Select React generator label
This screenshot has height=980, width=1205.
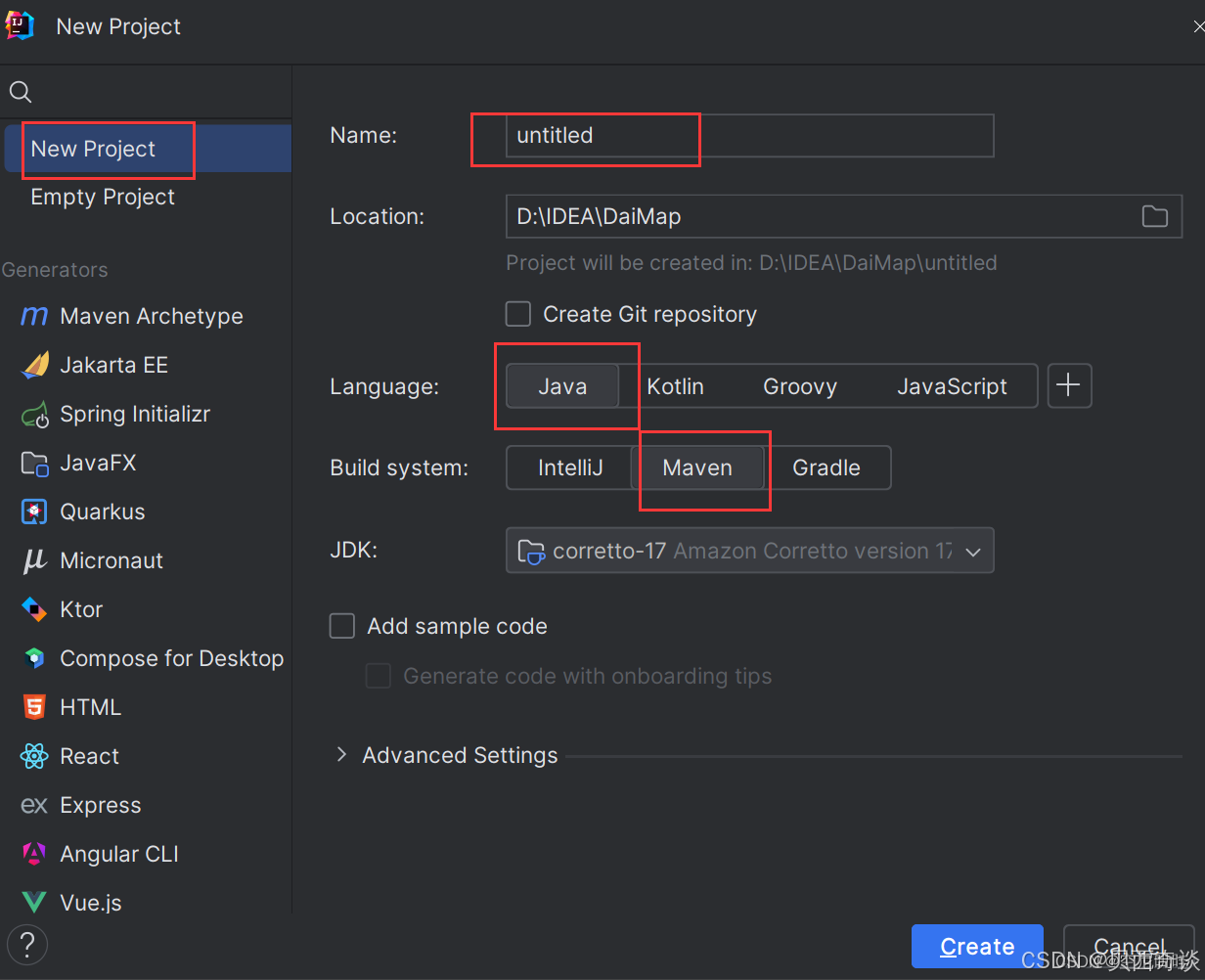point(90,756)
